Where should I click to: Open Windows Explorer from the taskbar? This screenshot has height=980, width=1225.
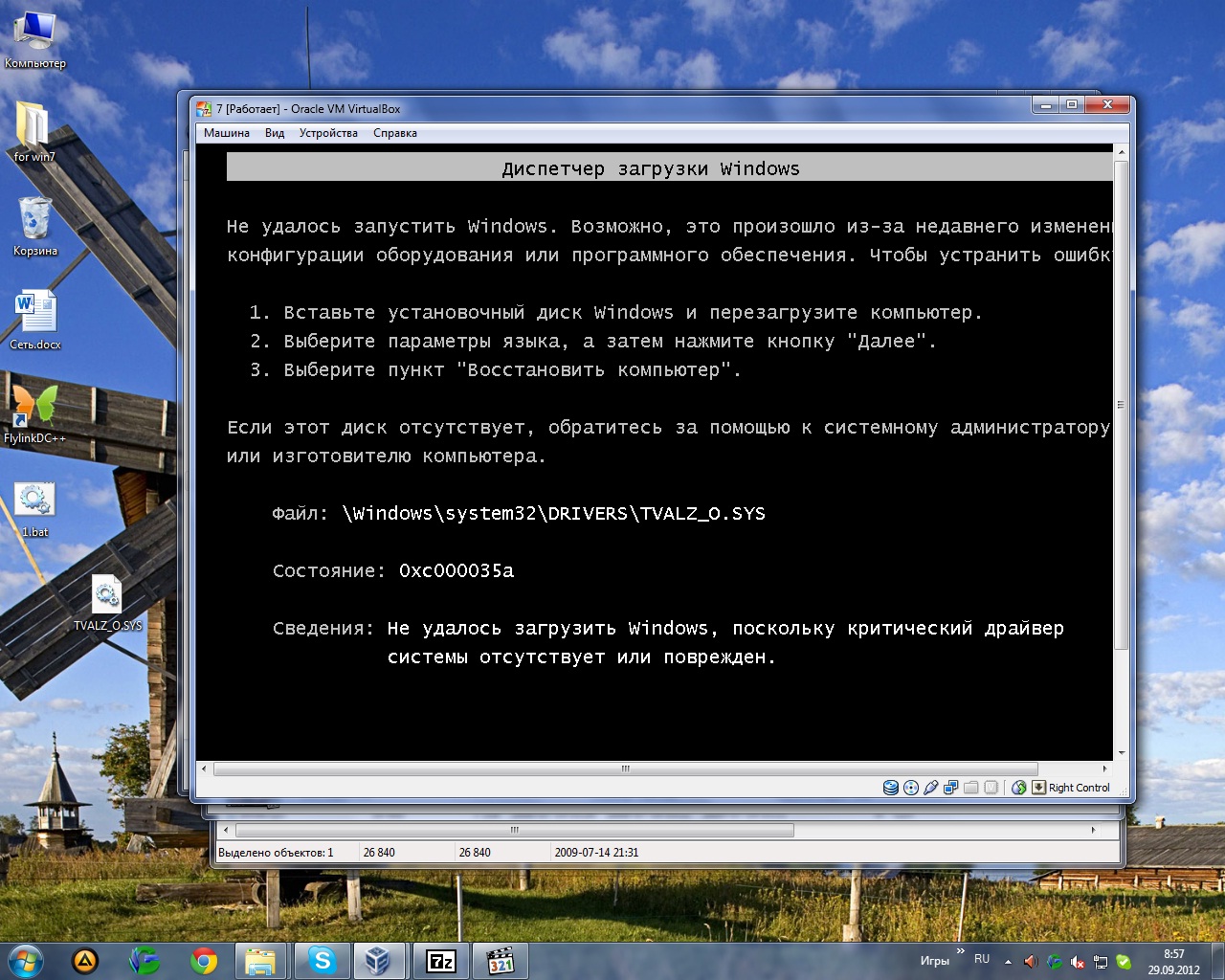click(260, 960)
